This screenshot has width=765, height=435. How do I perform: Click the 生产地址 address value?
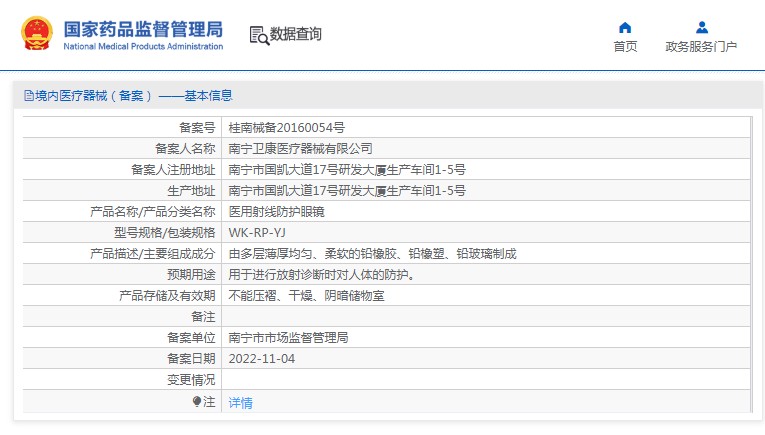tap(347, 191)
